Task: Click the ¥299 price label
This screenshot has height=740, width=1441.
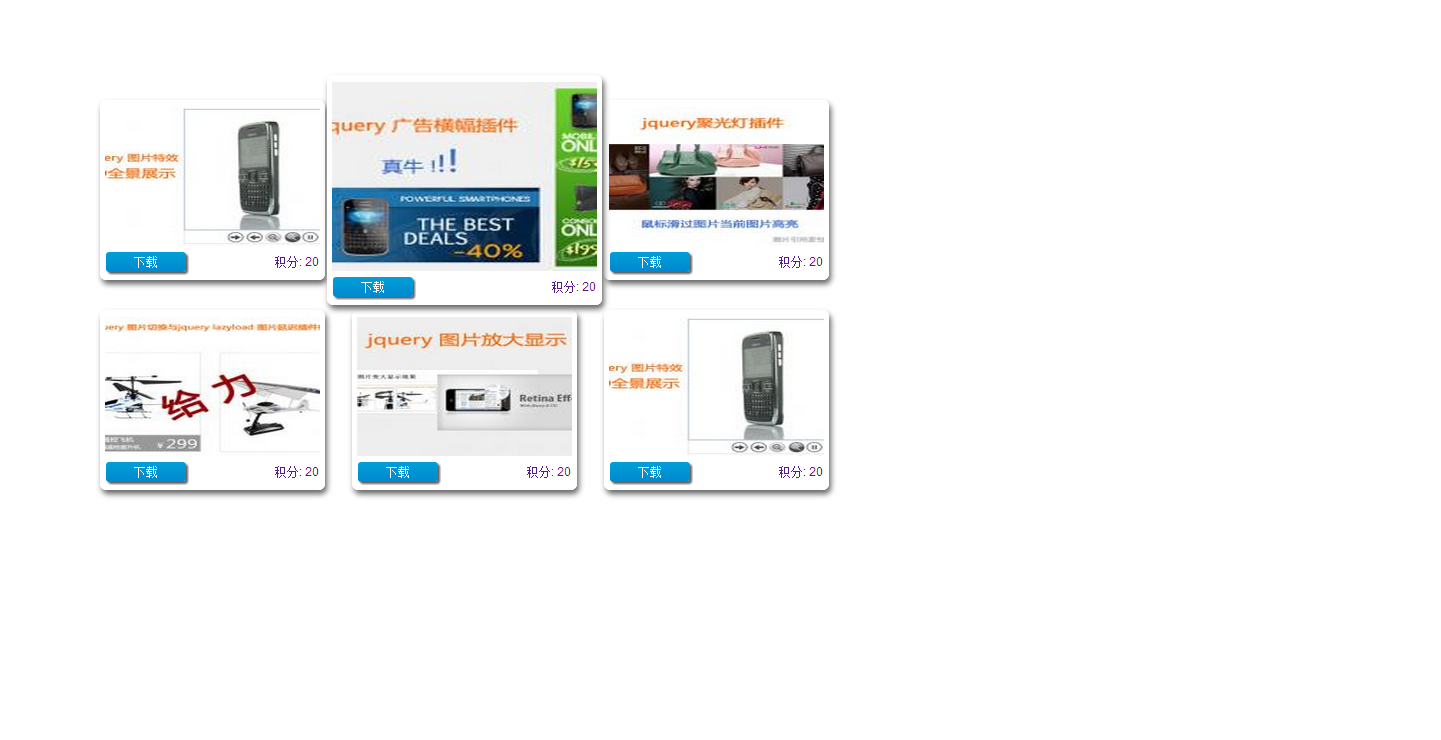Action: coord(178,444)
